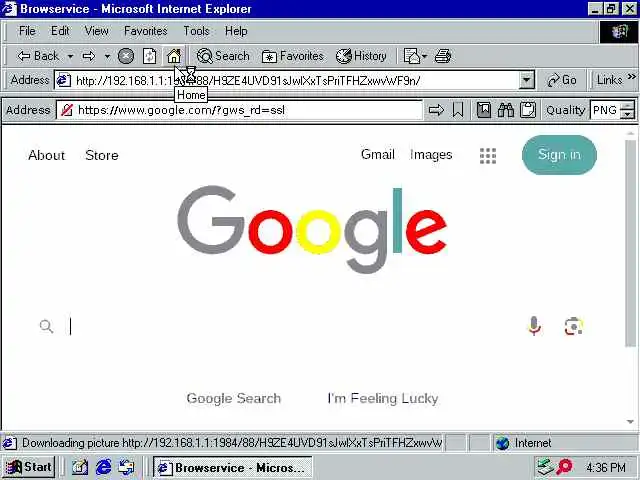Print the page with the printer icon
Screen dimensions: 640x480
click(443, 56)
